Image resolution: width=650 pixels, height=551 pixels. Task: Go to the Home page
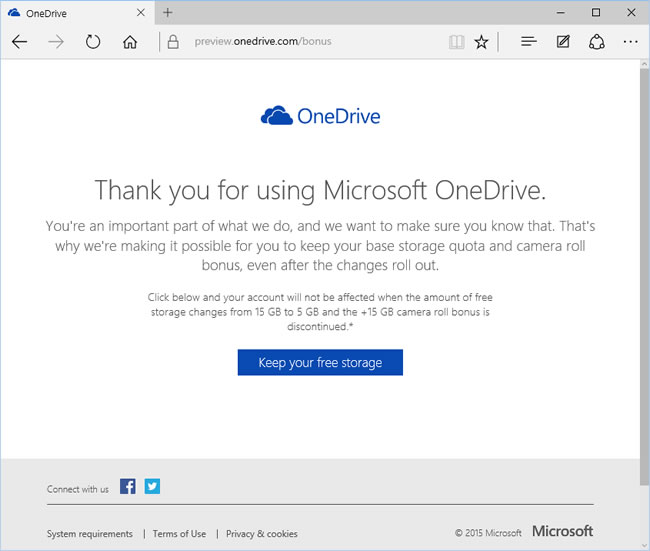click(x=130, y=42)
